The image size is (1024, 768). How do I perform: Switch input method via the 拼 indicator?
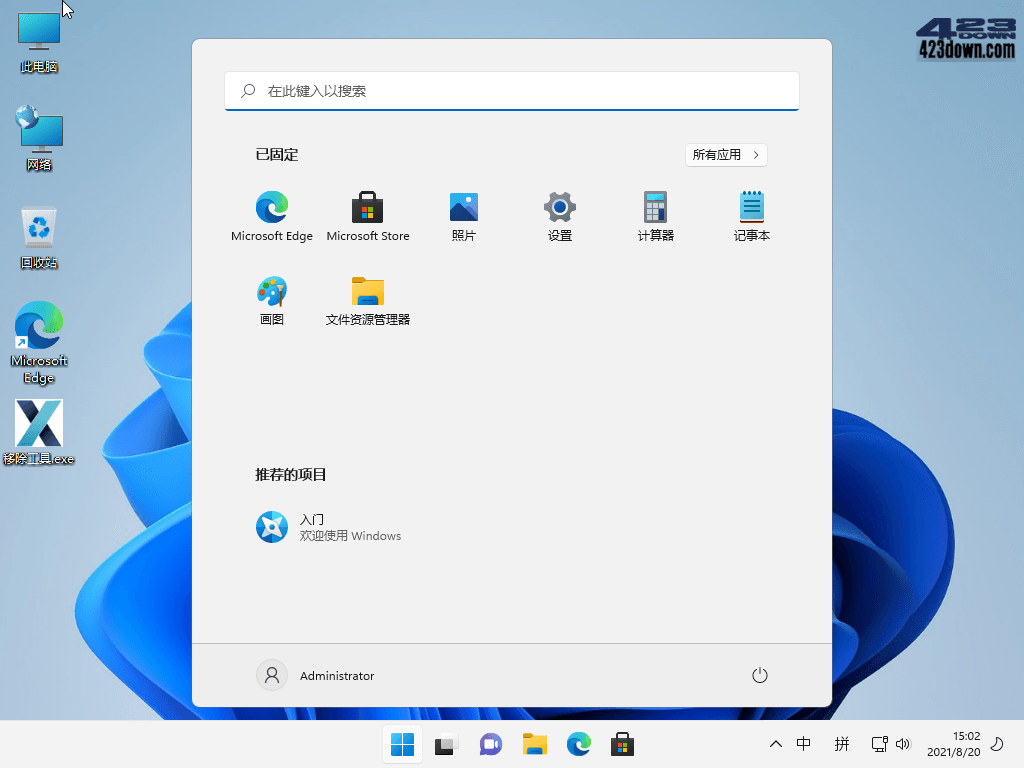coord(842,744)
